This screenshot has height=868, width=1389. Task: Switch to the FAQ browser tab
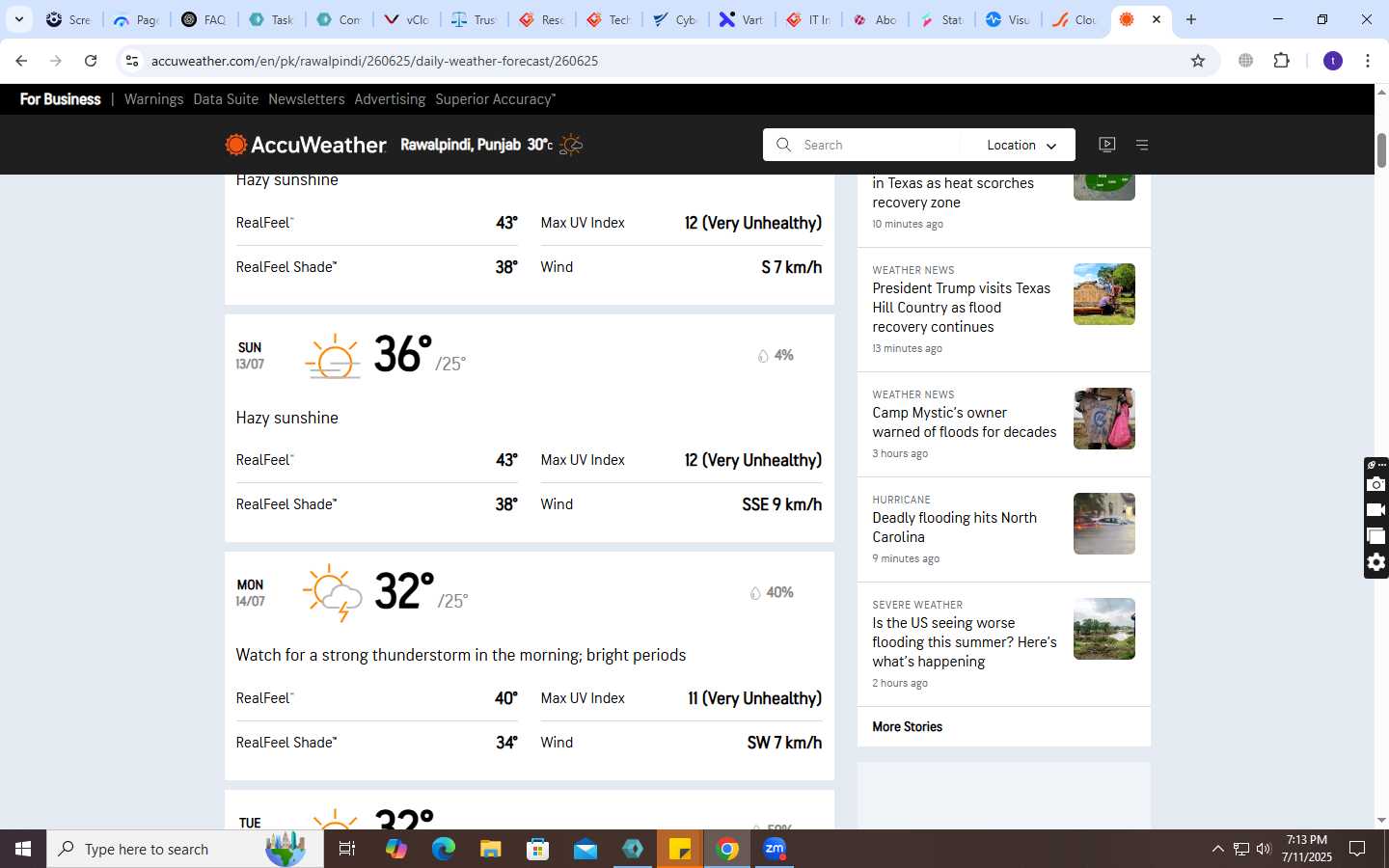[x=204, y=19]
